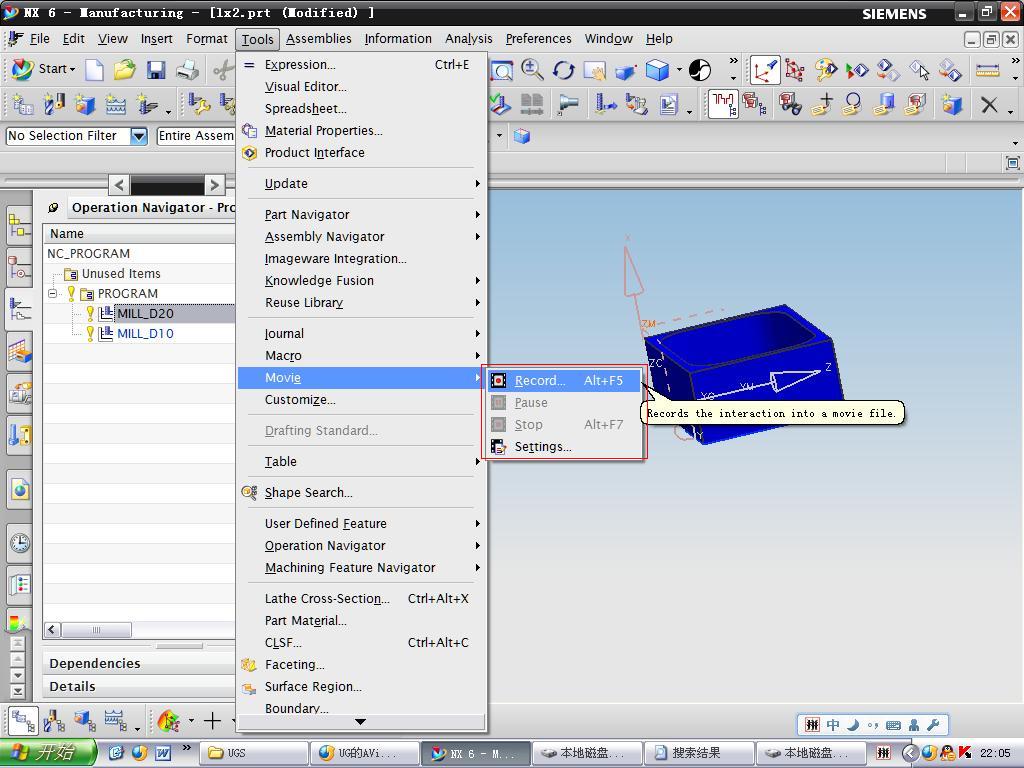Select the Unused Items folder
The image size is (1024, 768).
[121, 274]
